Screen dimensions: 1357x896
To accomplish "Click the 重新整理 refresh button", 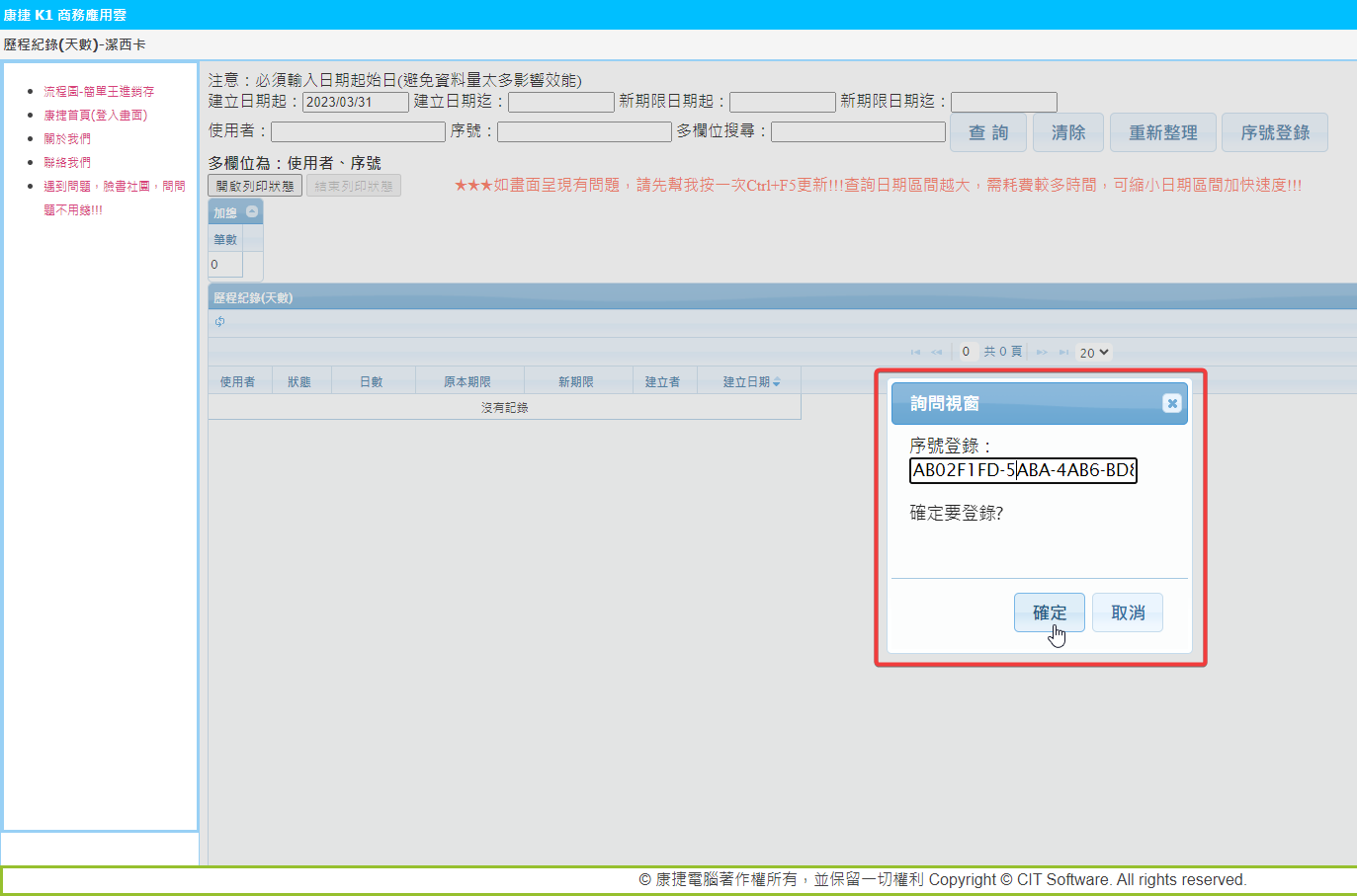I will click(x=1162, y=132).
